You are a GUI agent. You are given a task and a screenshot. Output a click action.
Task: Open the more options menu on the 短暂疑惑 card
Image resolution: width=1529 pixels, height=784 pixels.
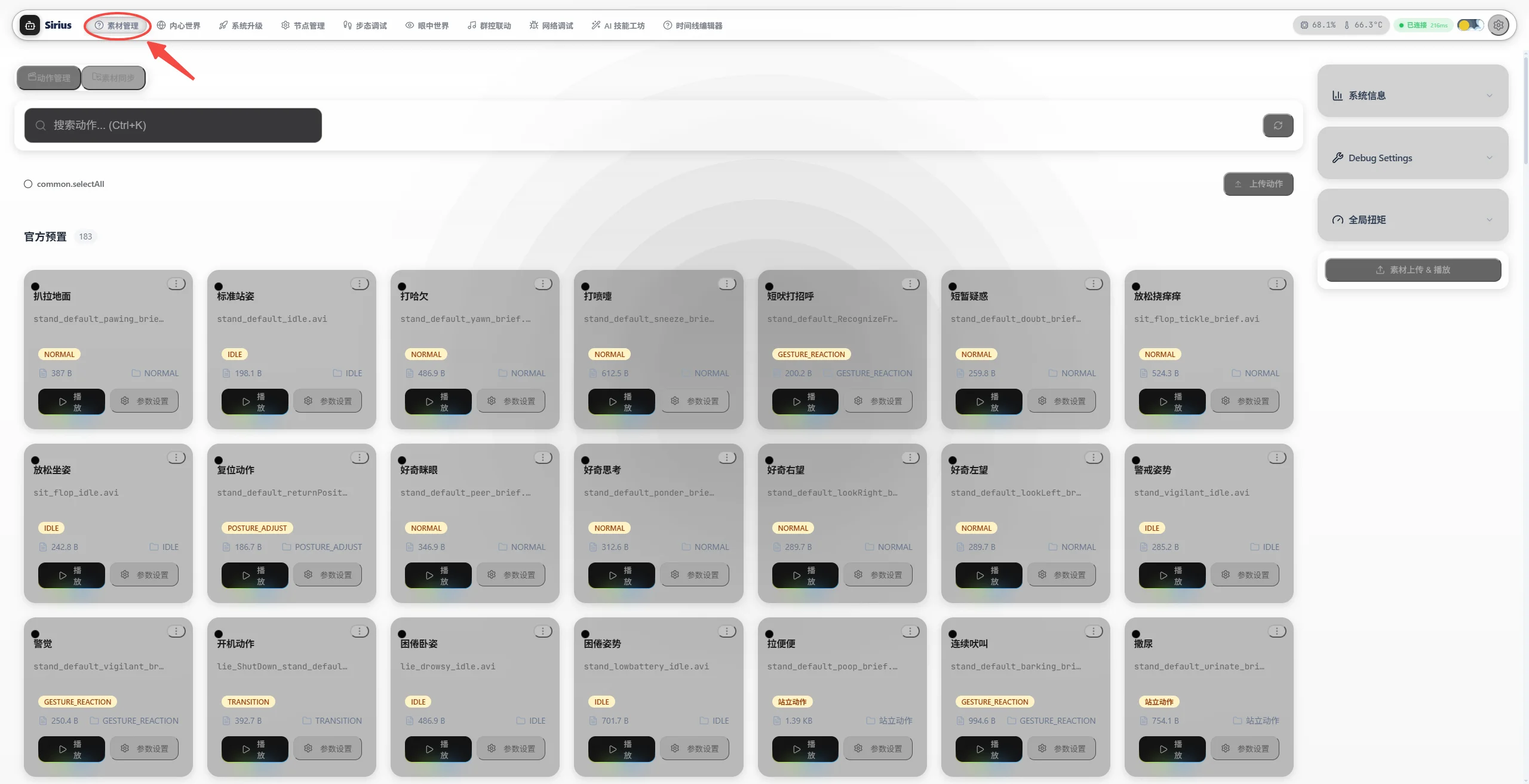[1094, 284]
